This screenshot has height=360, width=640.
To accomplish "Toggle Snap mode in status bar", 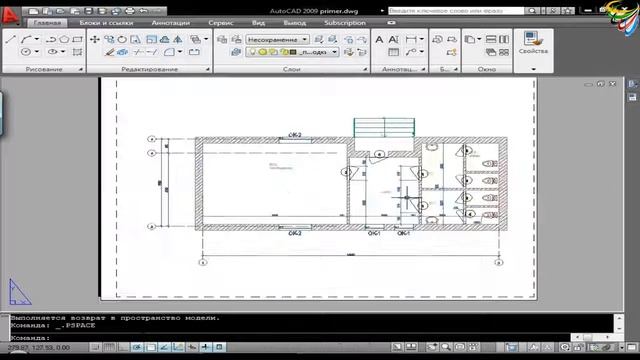I will tap(96, 347).
